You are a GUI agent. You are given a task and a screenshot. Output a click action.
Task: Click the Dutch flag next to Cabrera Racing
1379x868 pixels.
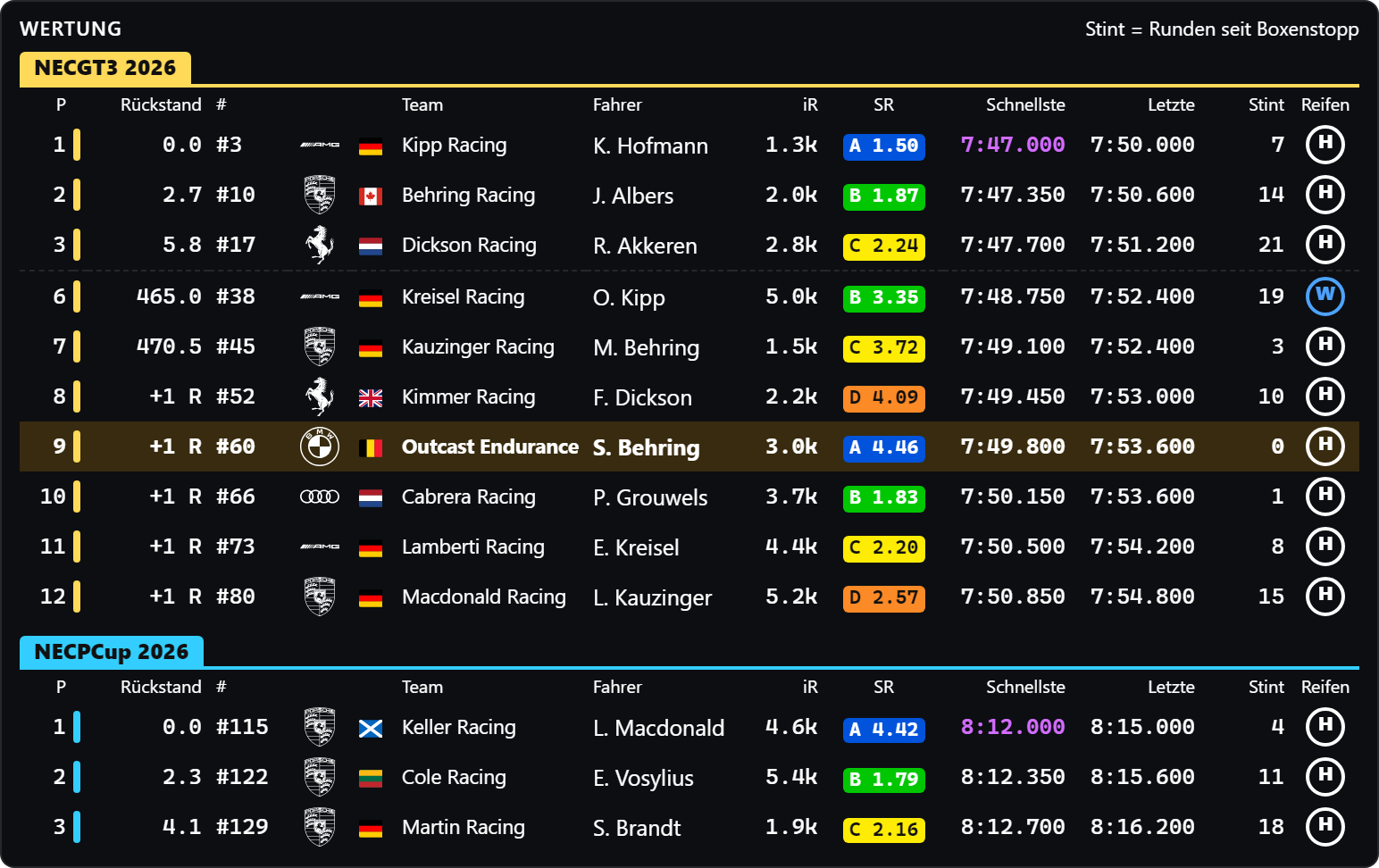(x=371, y=497)
